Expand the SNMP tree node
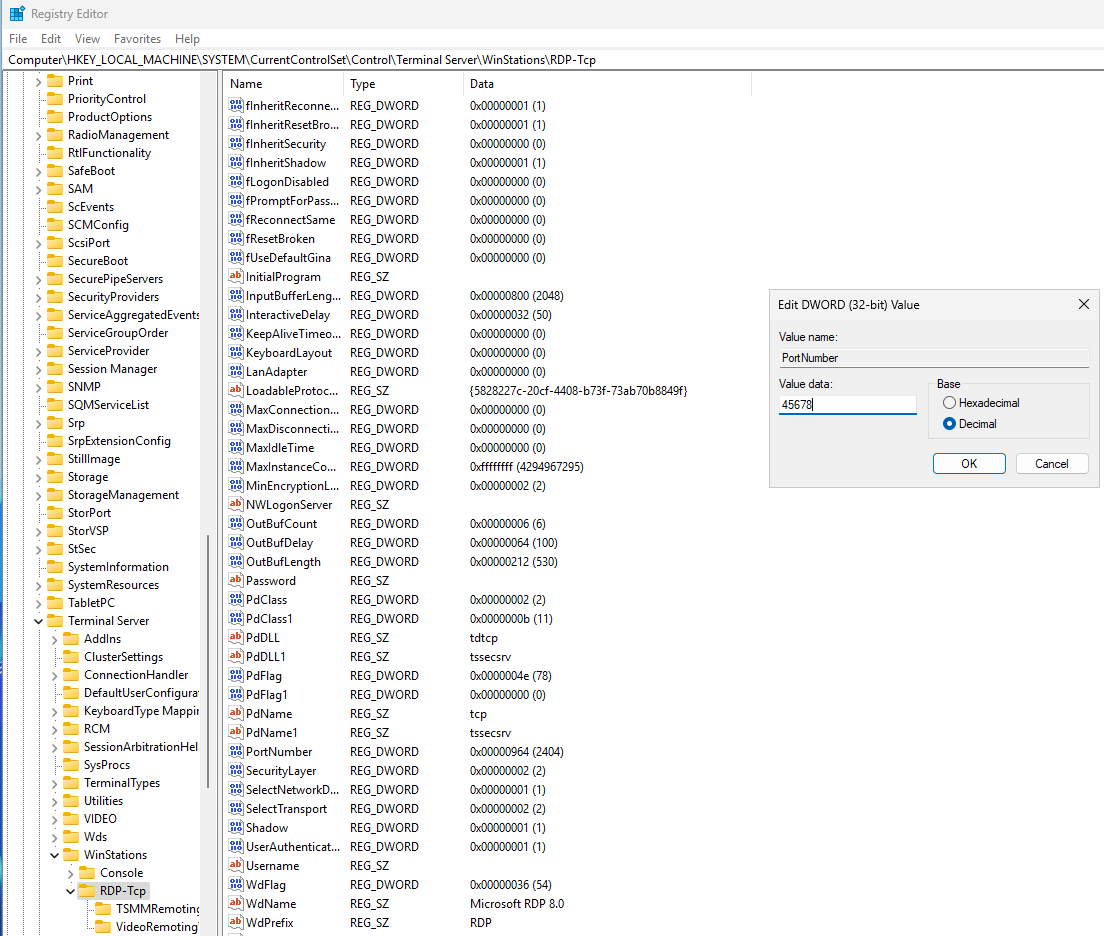 click(39, 387)
